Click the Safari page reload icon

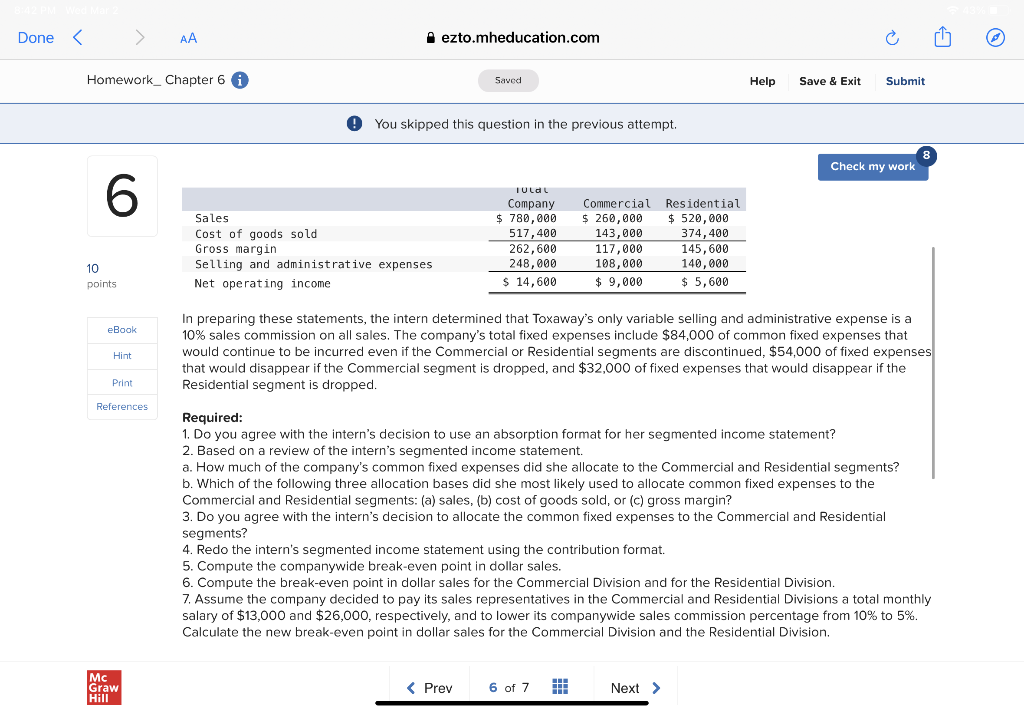pos(891,37)
